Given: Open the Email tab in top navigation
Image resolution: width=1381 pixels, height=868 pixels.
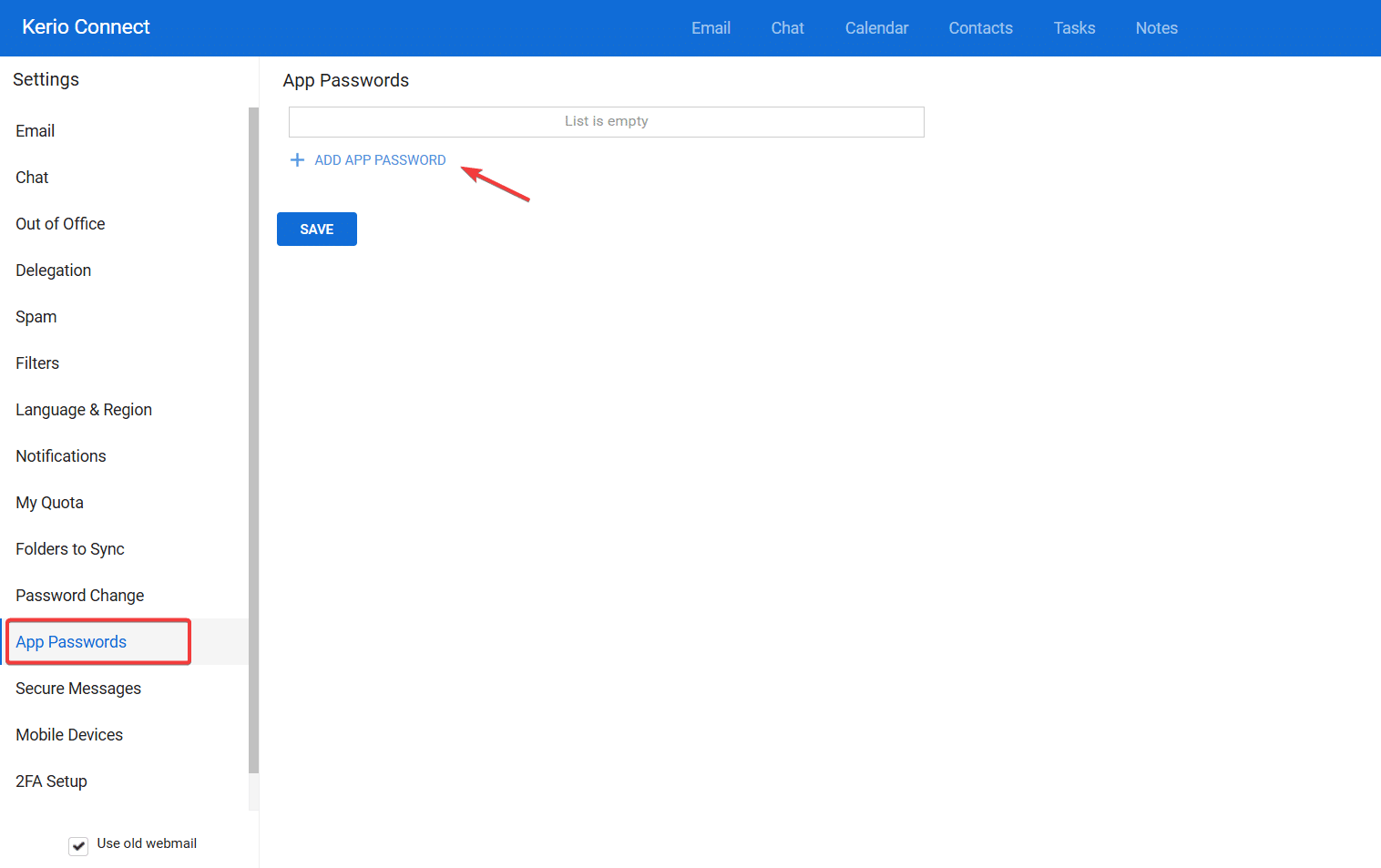Looking at the screenshot, I should (x=711, y=28).
